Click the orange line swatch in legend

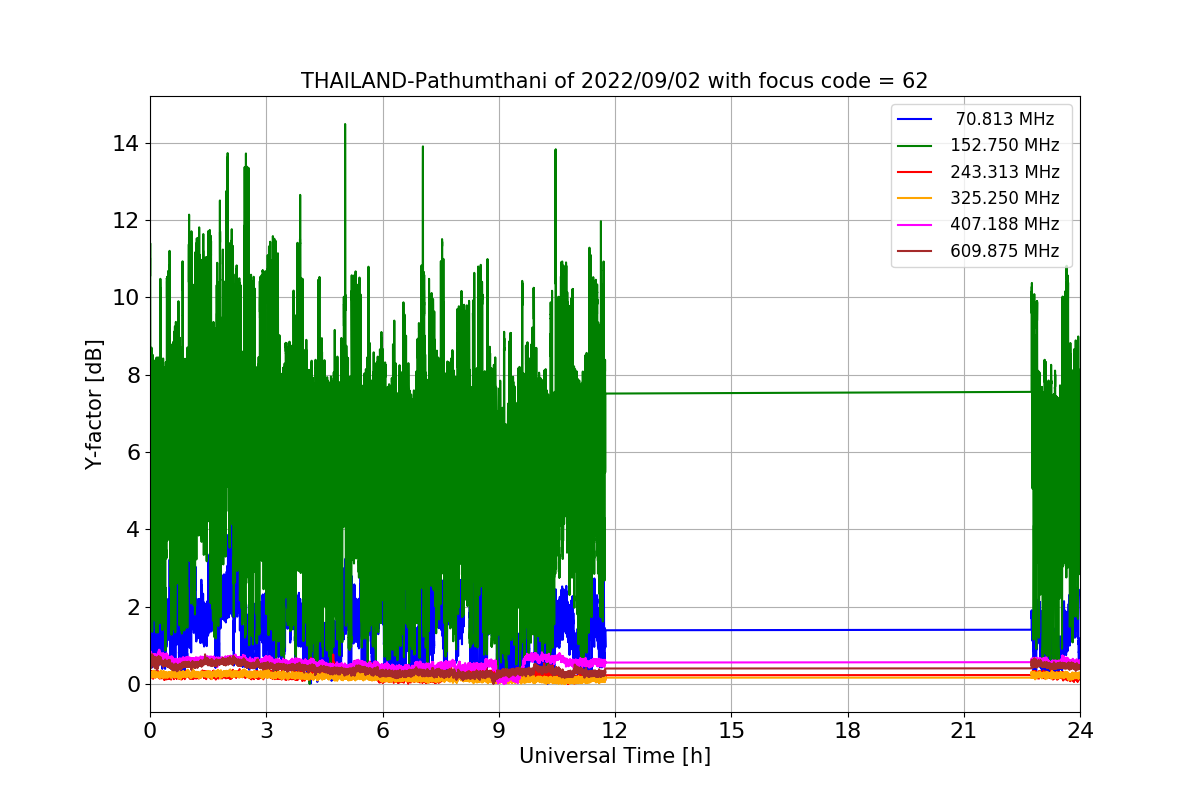click(x=915, y=199)
